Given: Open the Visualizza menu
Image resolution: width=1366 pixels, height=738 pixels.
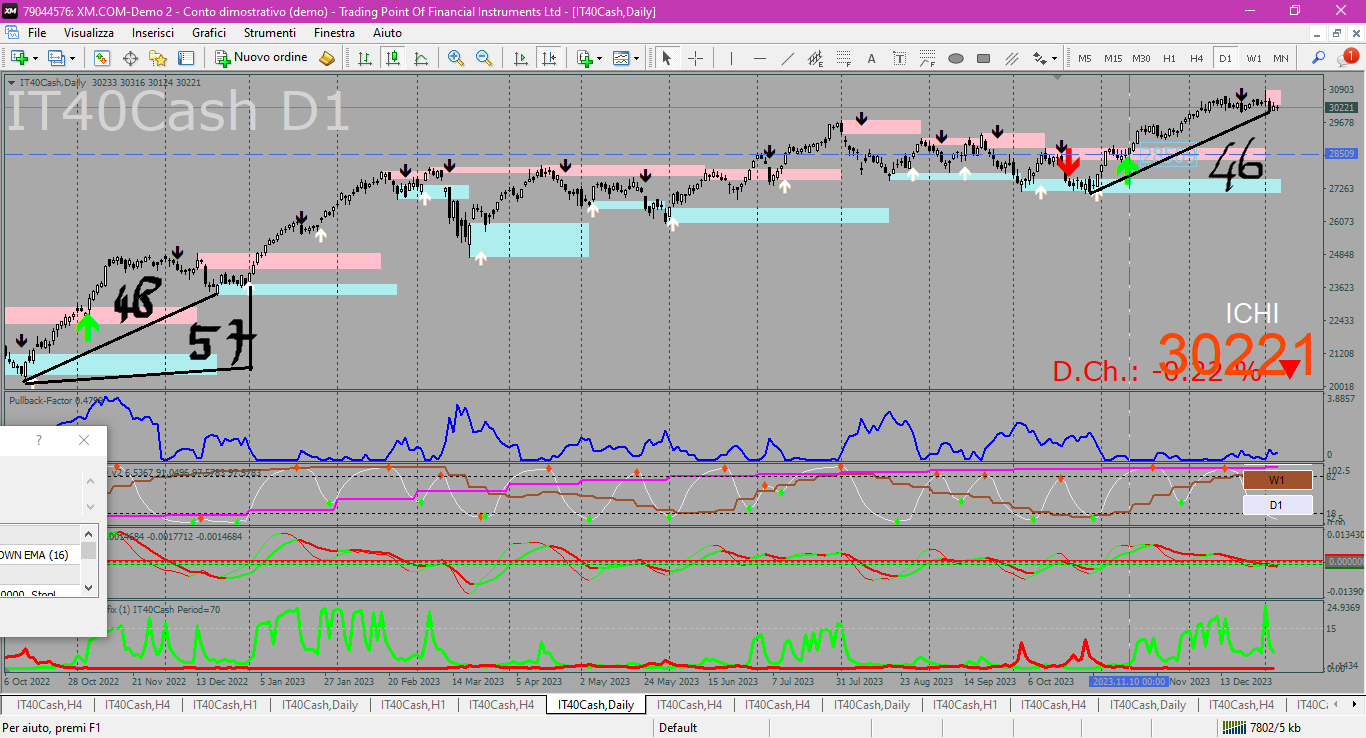Looking at the screenshot, I should point(89,33).
